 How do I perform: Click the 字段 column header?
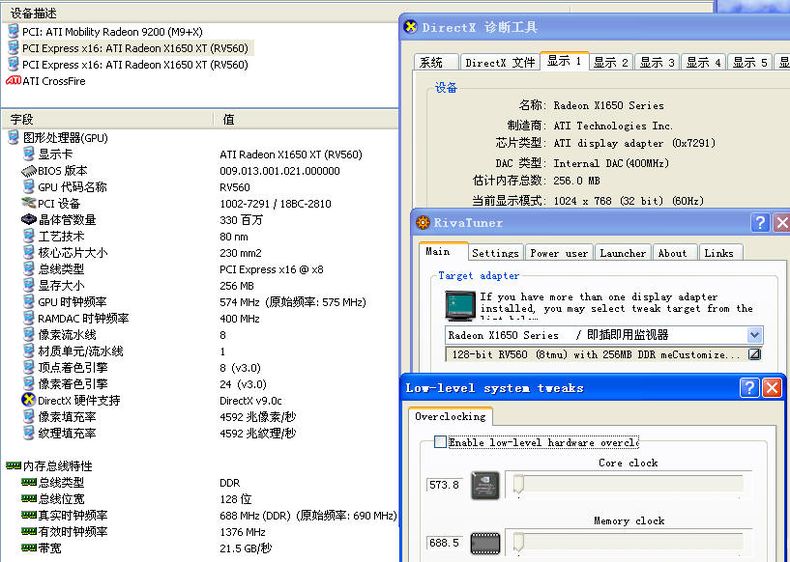[108, 119]
